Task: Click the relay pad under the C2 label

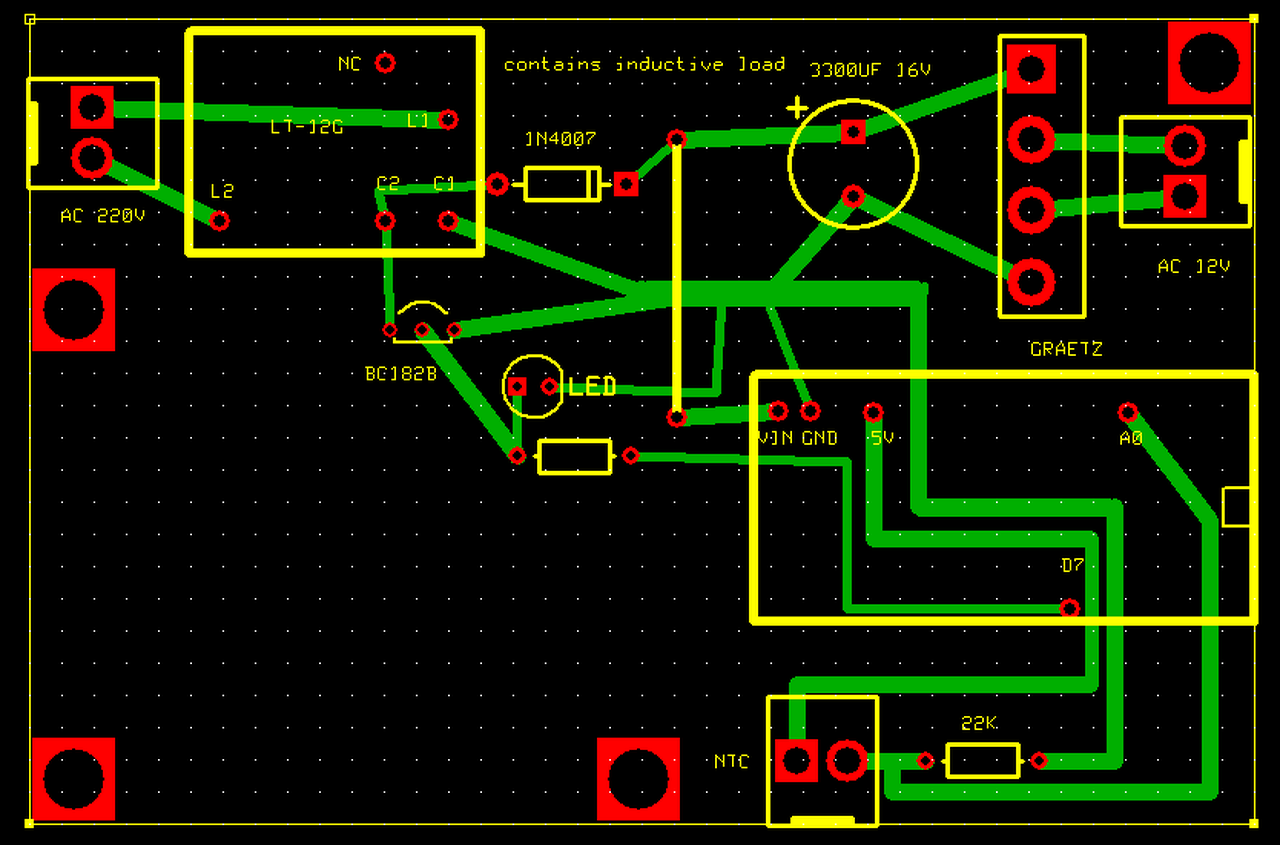Action: tap(384, 221)
